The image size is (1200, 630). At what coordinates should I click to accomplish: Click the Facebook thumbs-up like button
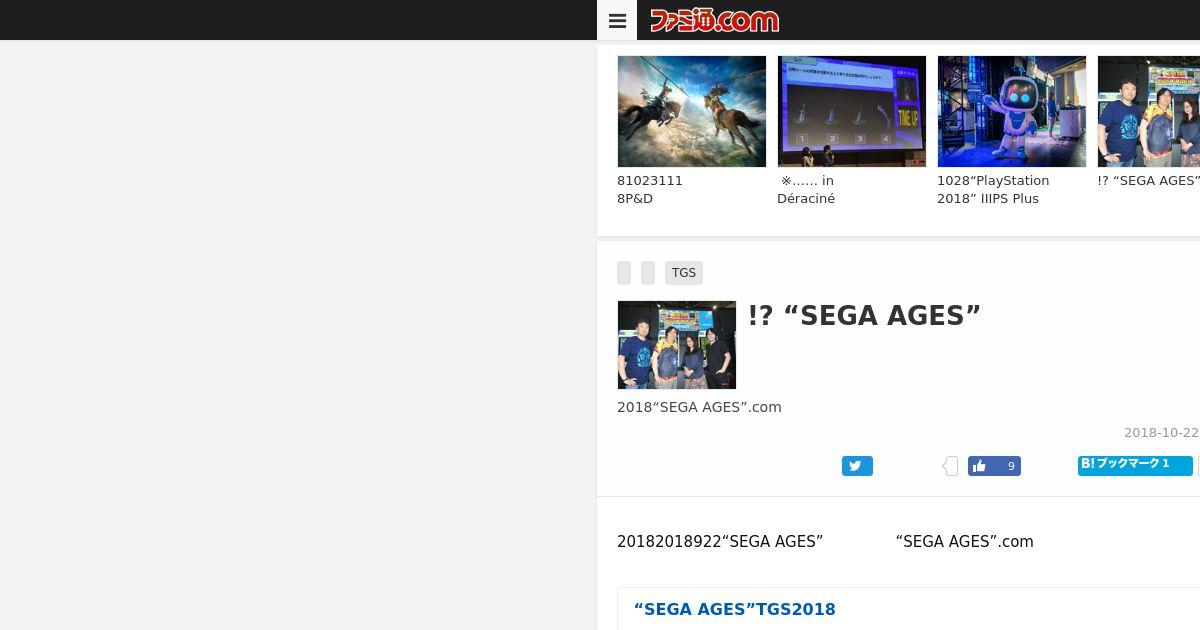(x=994, y=466)
